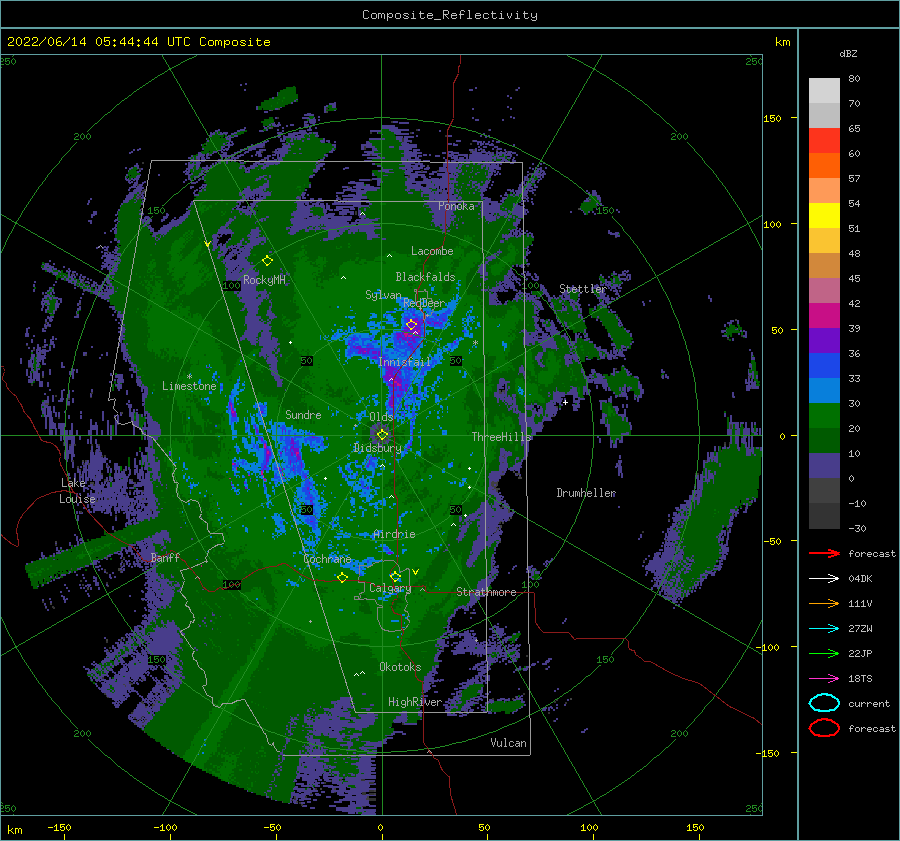
Task: Click the cyan 27ZW arrow in legend
Action: tap(824, 628)
